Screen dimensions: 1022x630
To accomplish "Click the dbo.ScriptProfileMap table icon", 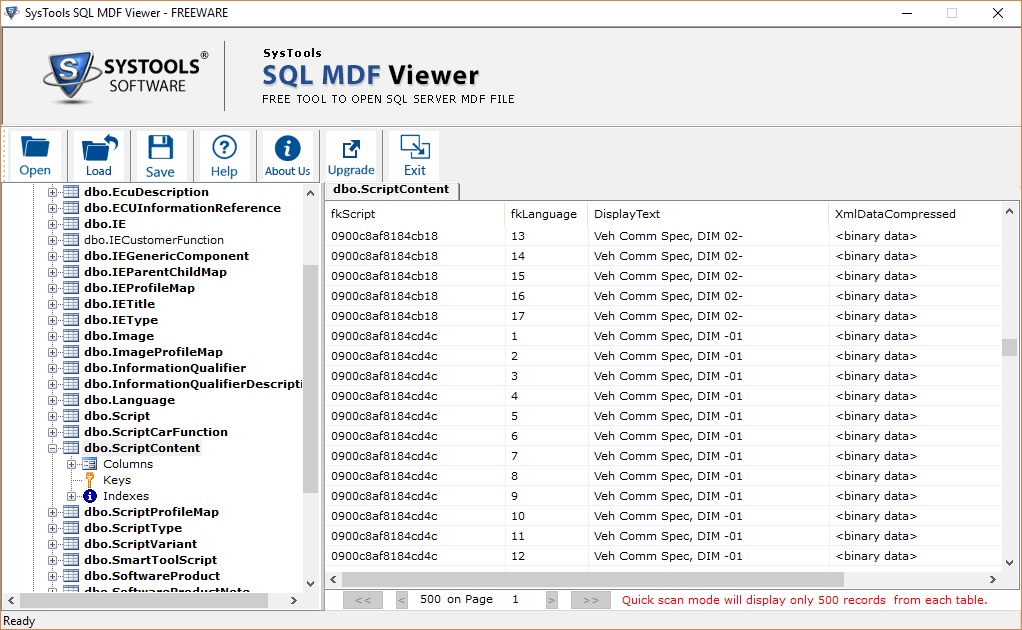I will coord(71,512).
